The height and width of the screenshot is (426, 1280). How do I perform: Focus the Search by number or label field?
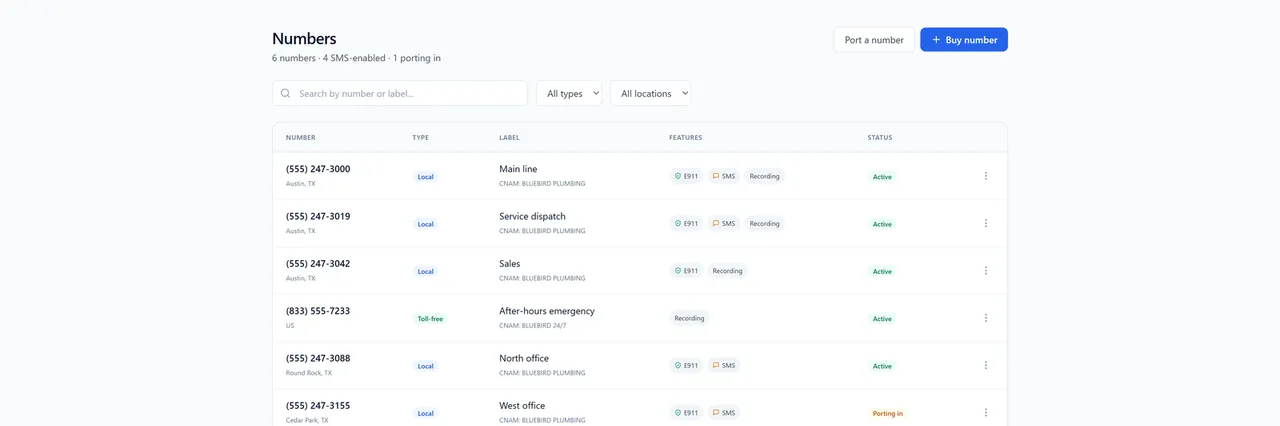(x=400, y=93)
